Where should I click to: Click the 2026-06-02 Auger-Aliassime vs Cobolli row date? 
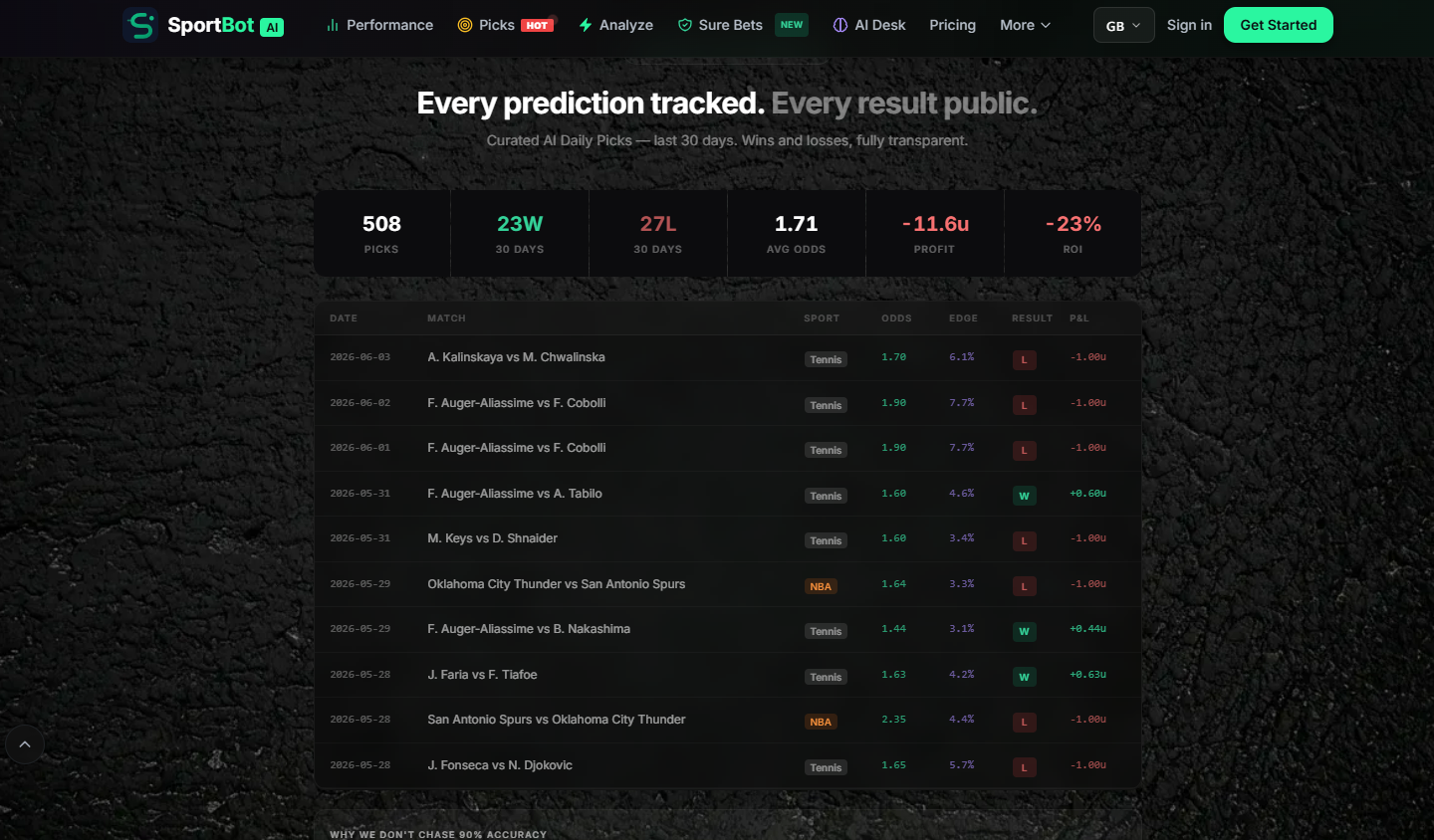[x=360, y=403]
